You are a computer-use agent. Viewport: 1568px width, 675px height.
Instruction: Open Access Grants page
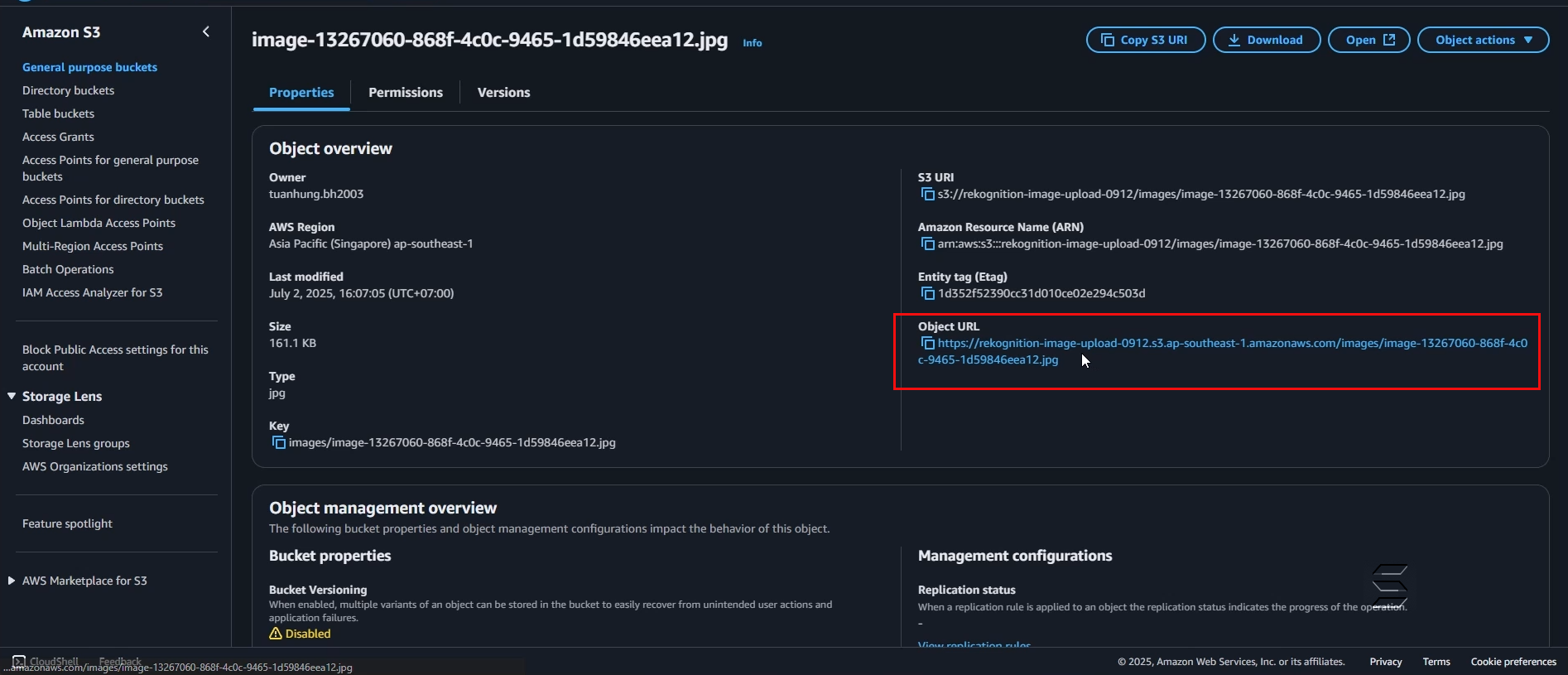[58, 137]
